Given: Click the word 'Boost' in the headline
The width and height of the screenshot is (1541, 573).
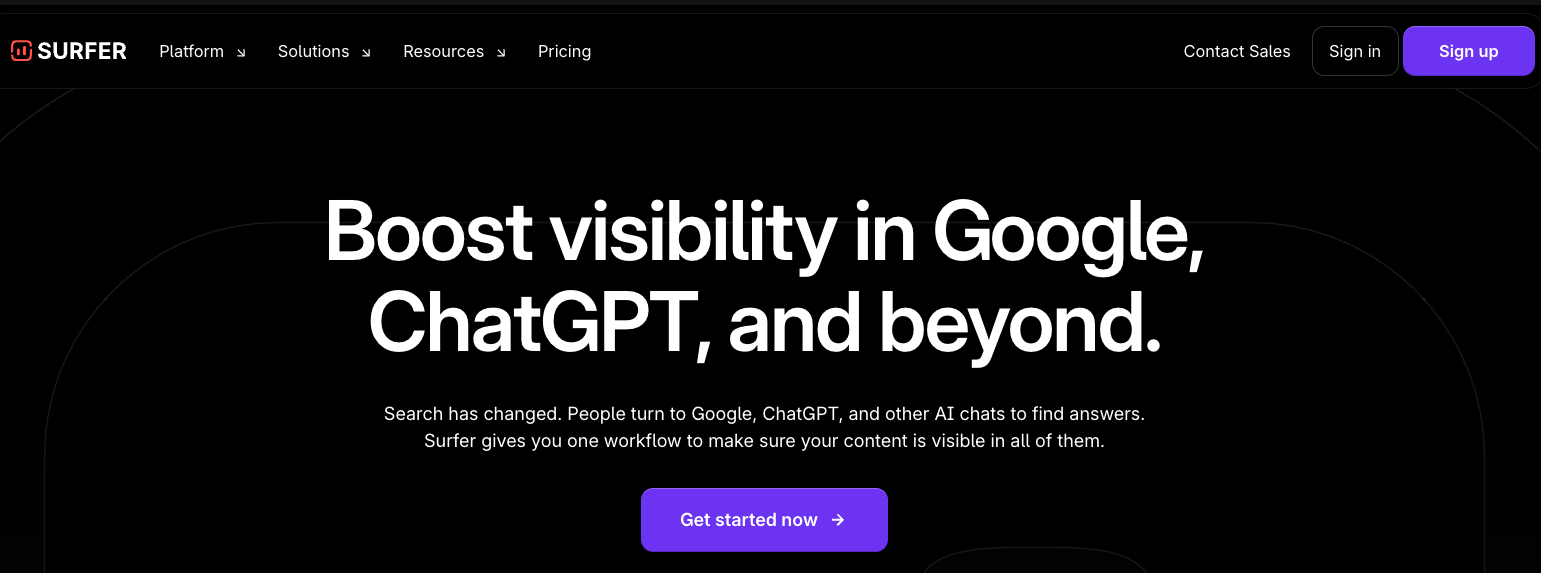Looking at the screenshot, I should [x=429, y=232].
